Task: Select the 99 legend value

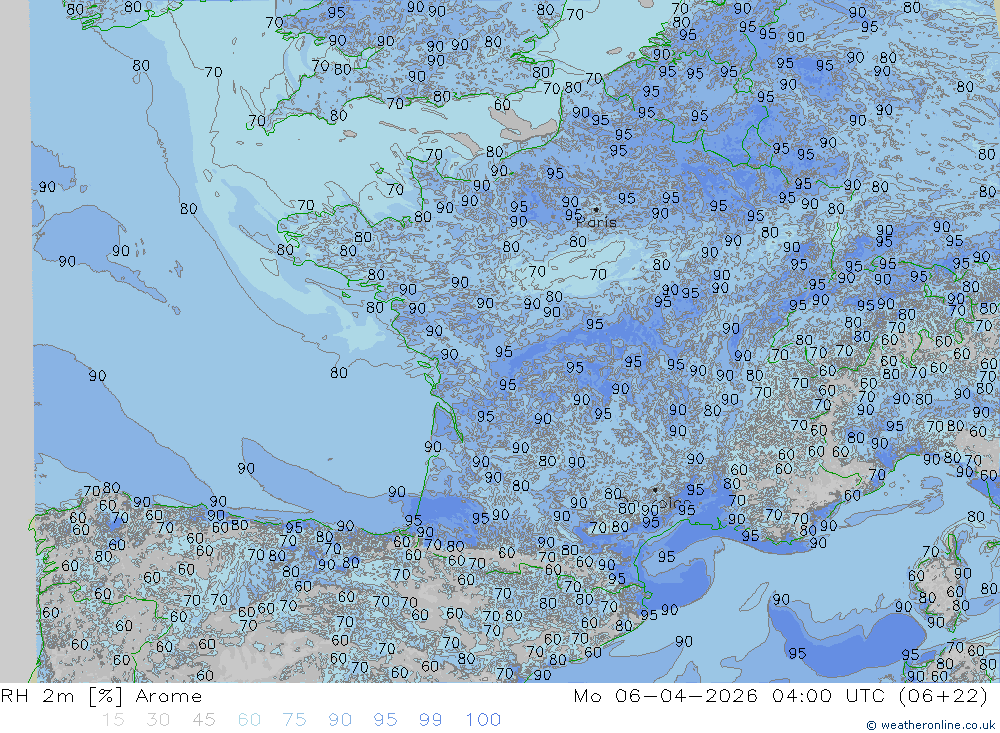Action: point(431,720)
